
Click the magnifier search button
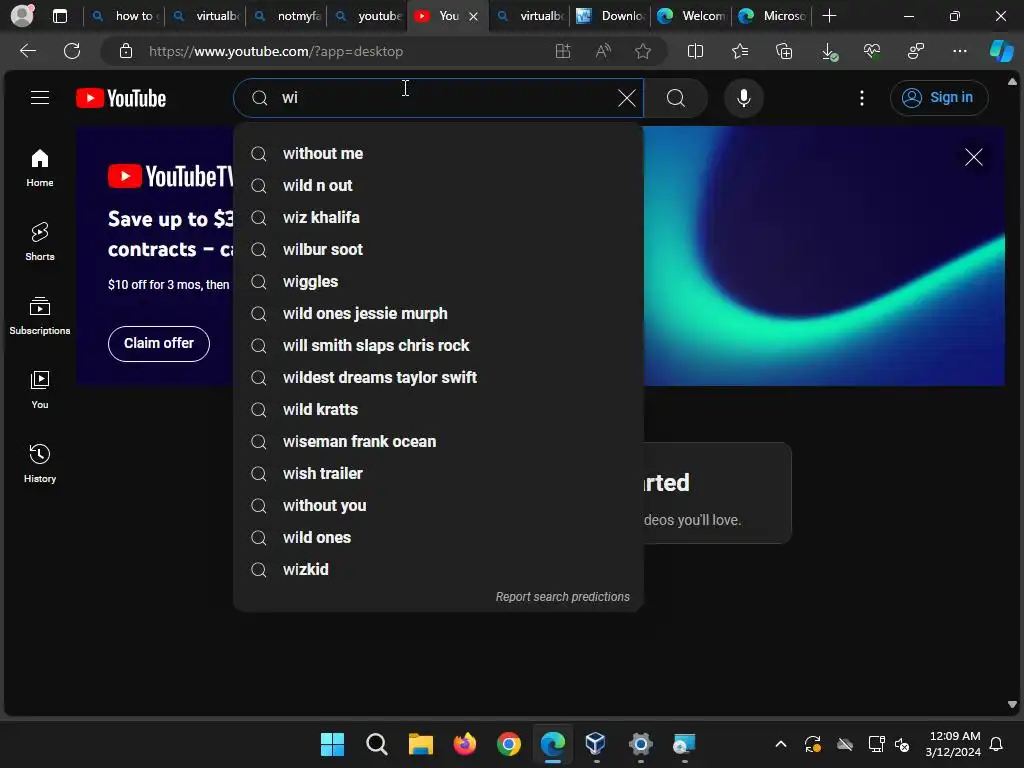tap(676, 98)
